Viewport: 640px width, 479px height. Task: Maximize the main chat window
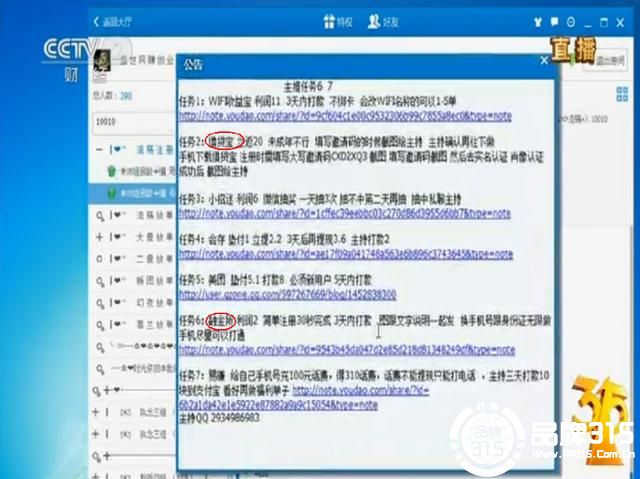[604, 22]
